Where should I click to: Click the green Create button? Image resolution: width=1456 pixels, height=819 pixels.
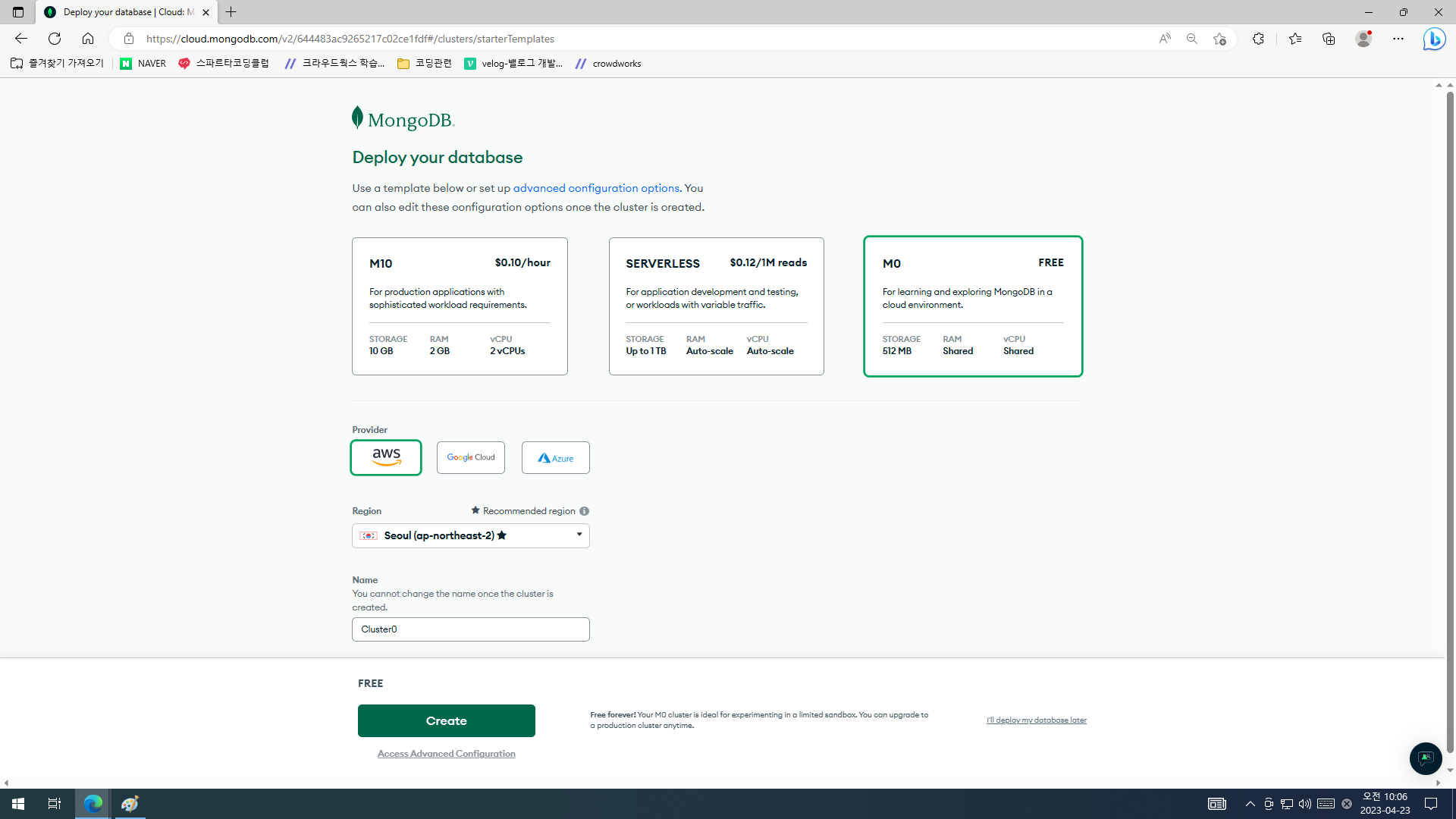(447, 721)
